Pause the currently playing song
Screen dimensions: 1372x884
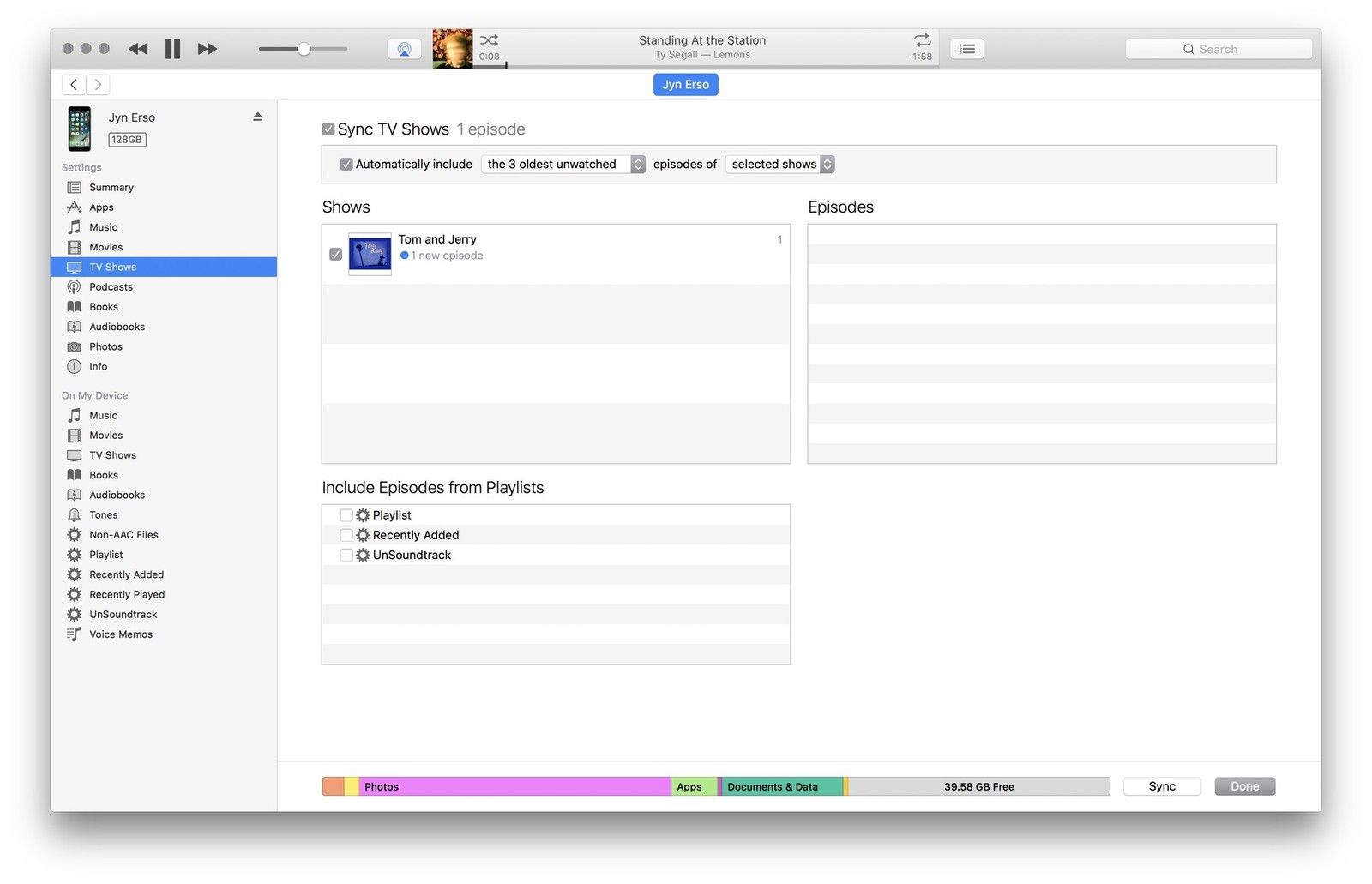pos(172,49)
